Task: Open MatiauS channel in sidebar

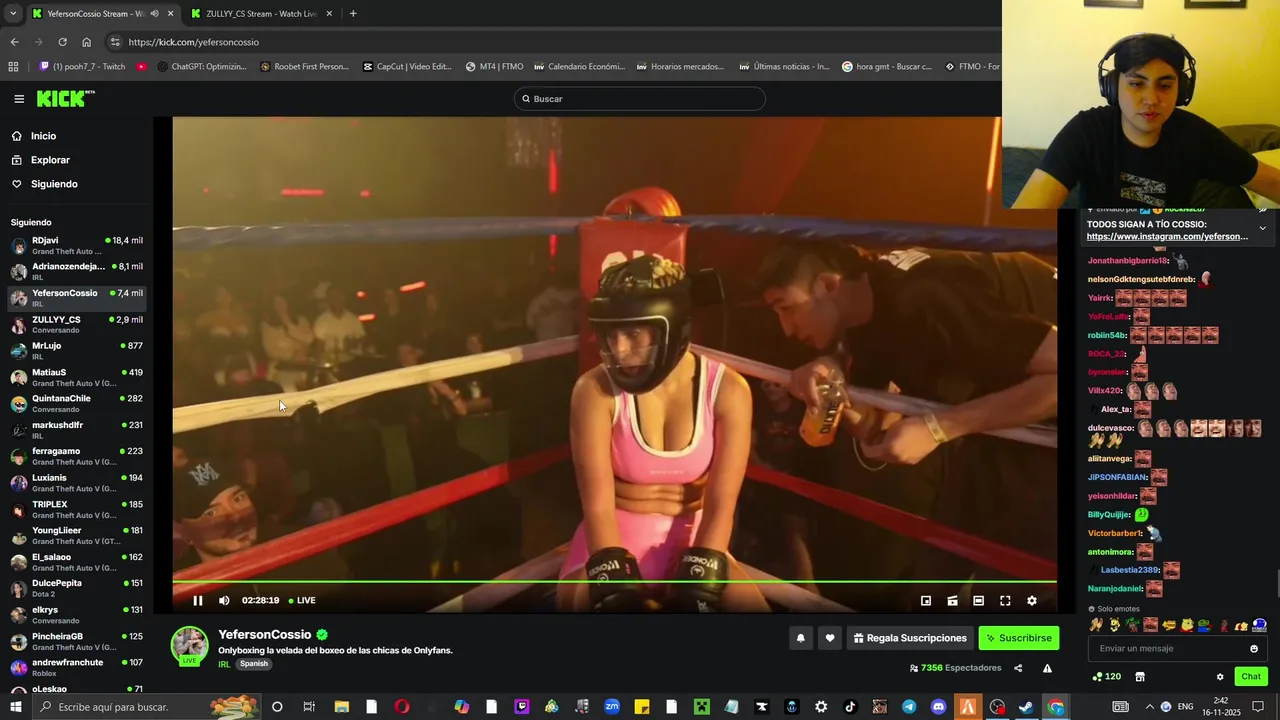Action: [76, 377]
